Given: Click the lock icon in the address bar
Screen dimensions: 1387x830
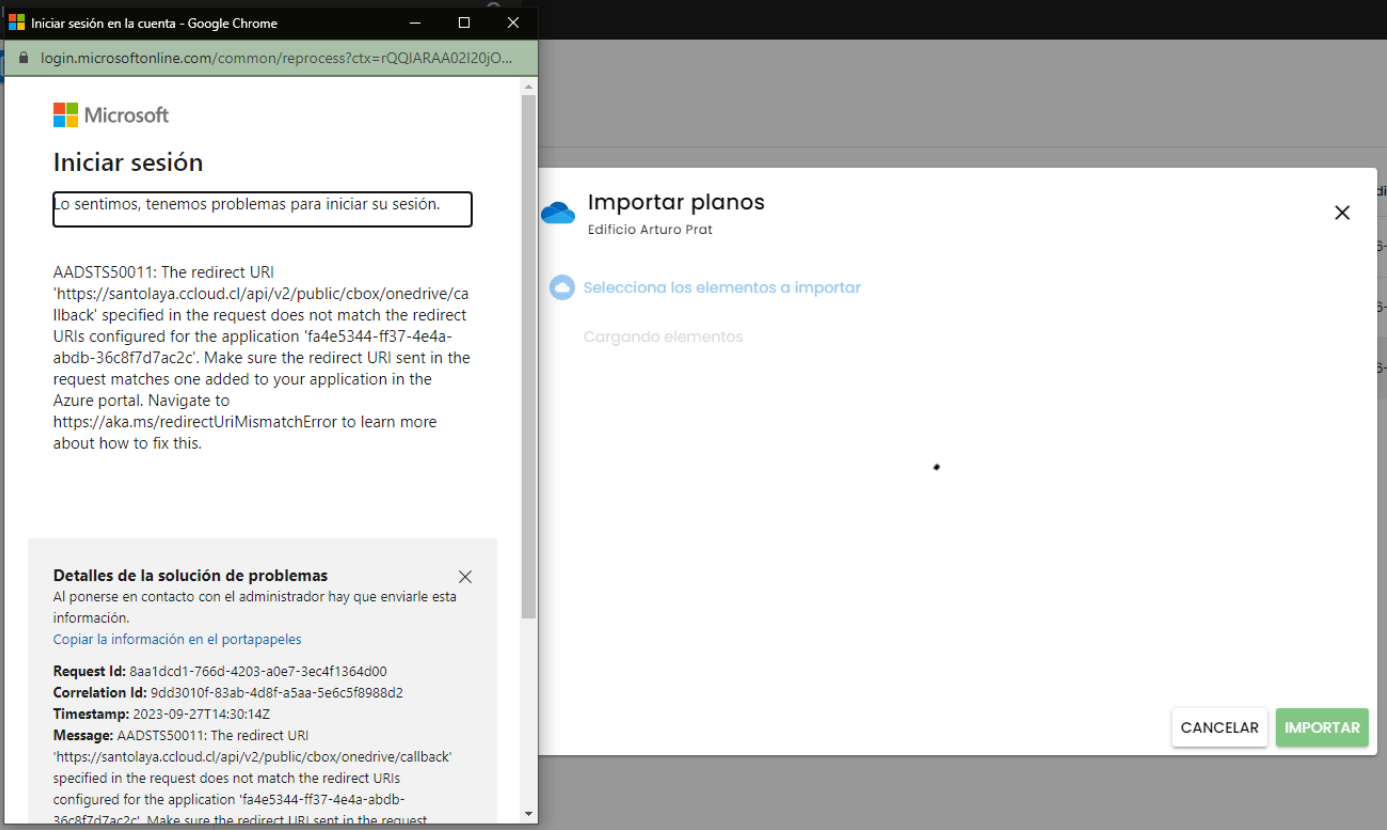Looking at the screenshot, I should point(24,58).
